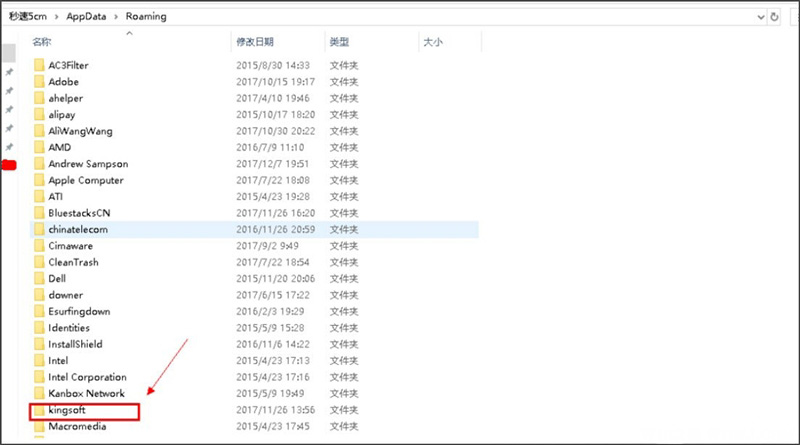Image resolution: width=800 pixels, height=445 pixels.
Task: Click date 2015/8/30 14:33 in AC3Filter row
Action: 273,65
